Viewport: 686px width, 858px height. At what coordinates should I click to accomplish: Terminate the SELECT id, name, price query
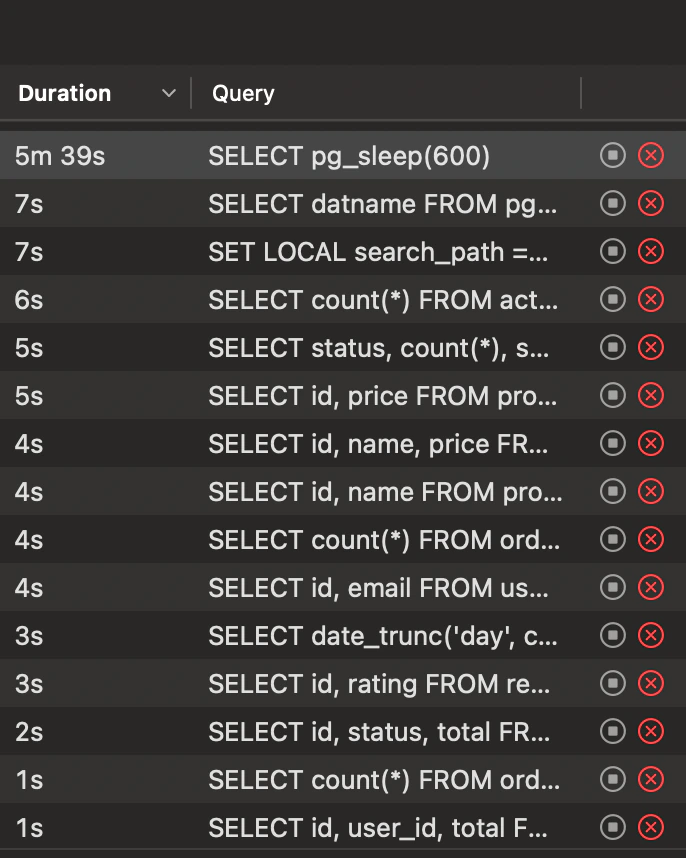651,443
